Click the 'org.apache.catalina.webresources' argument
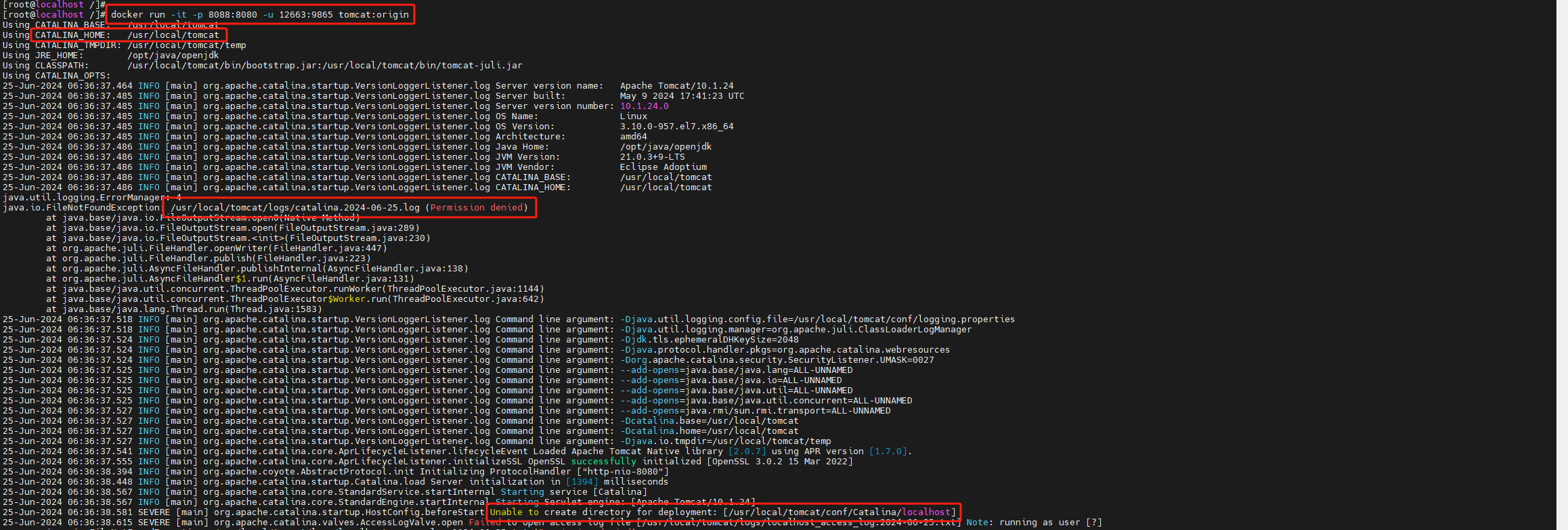This screenshot has height=530, width=1568. point(864,349)
